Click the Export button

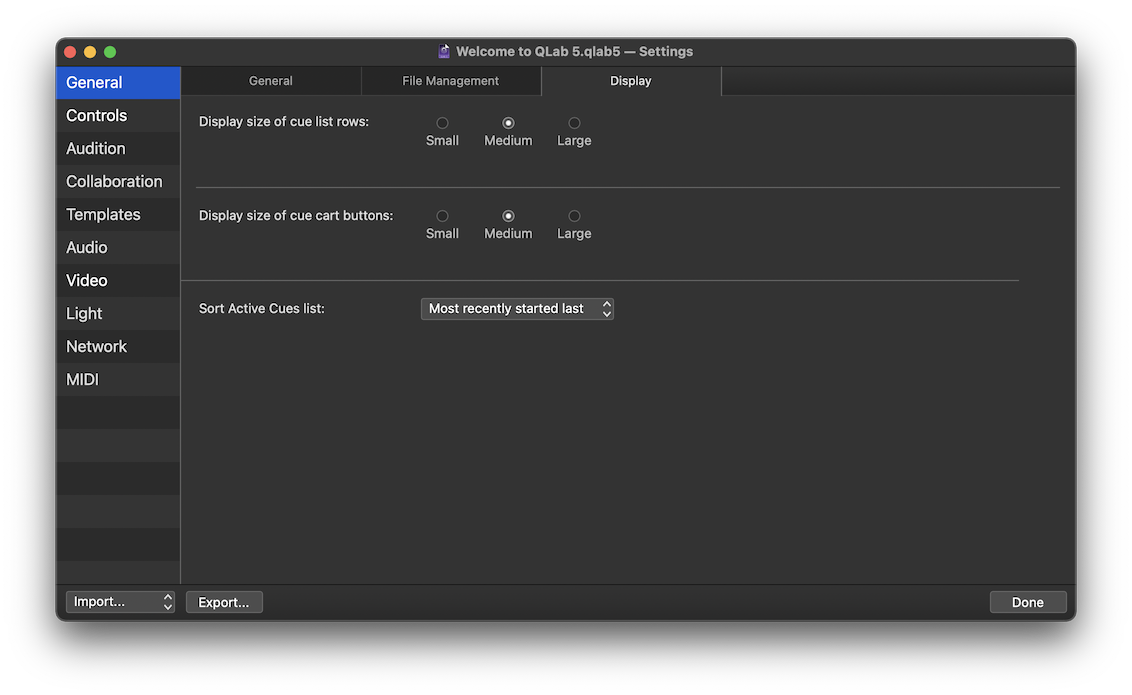pos(224,602)
